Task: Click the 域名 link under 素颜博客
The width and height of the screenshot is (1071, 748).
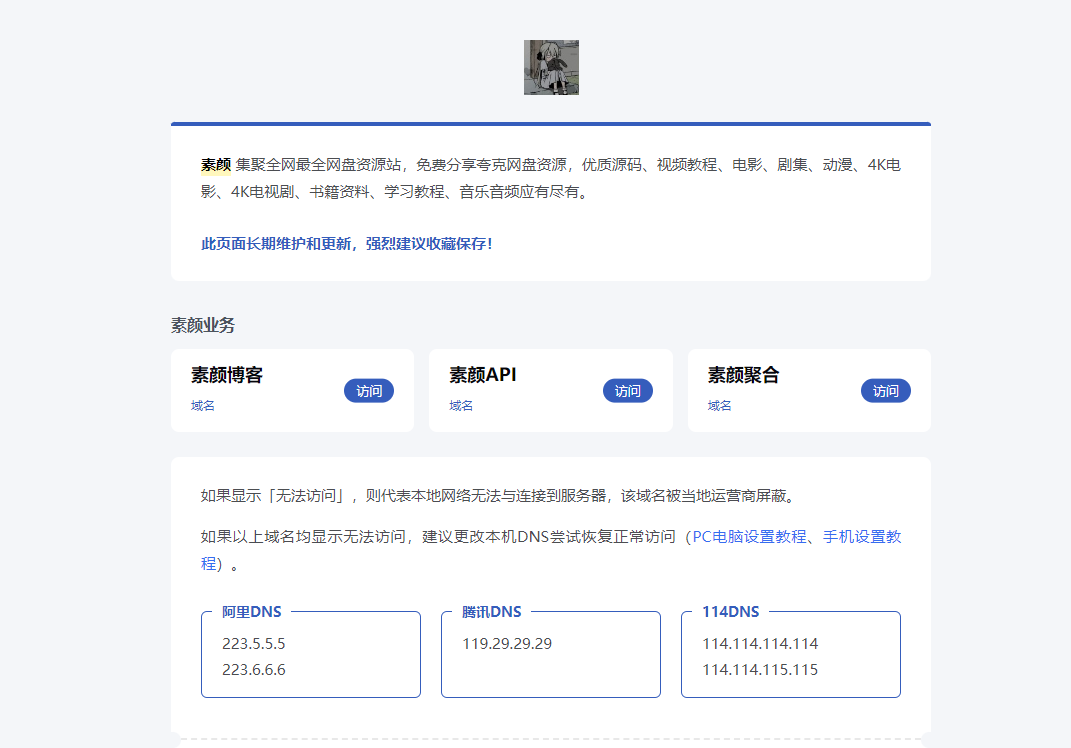Action: pyautogui.click(x=202, y=406)
